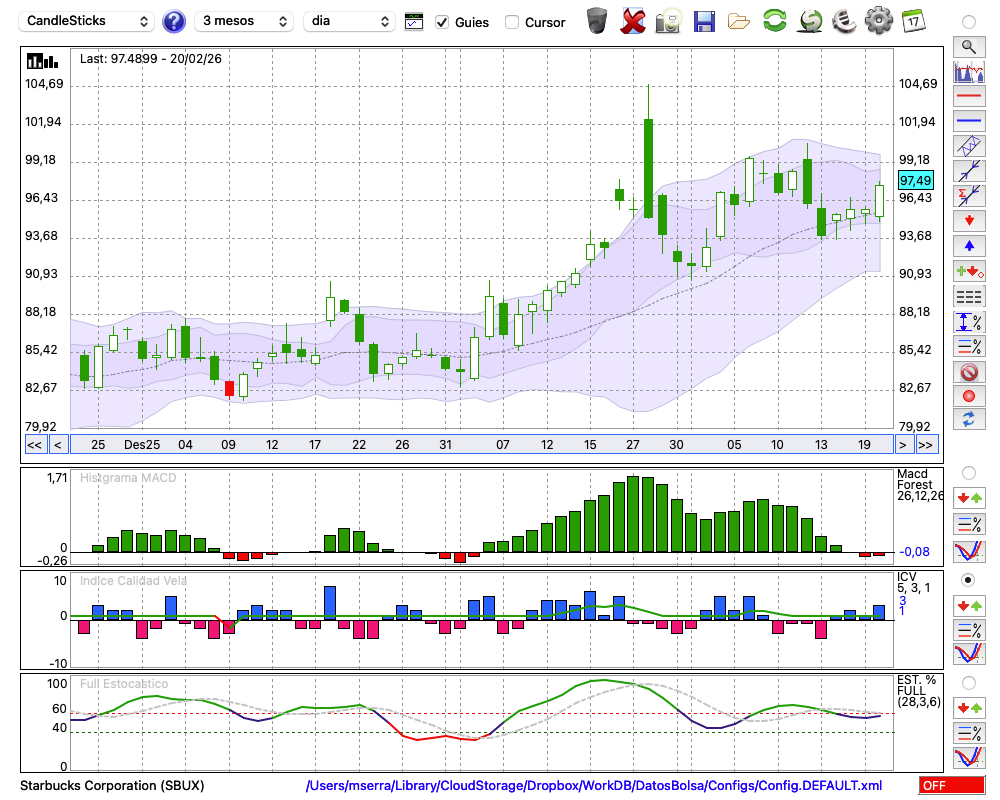Uncheck the Guies checkbox

(x=442, y=22)
